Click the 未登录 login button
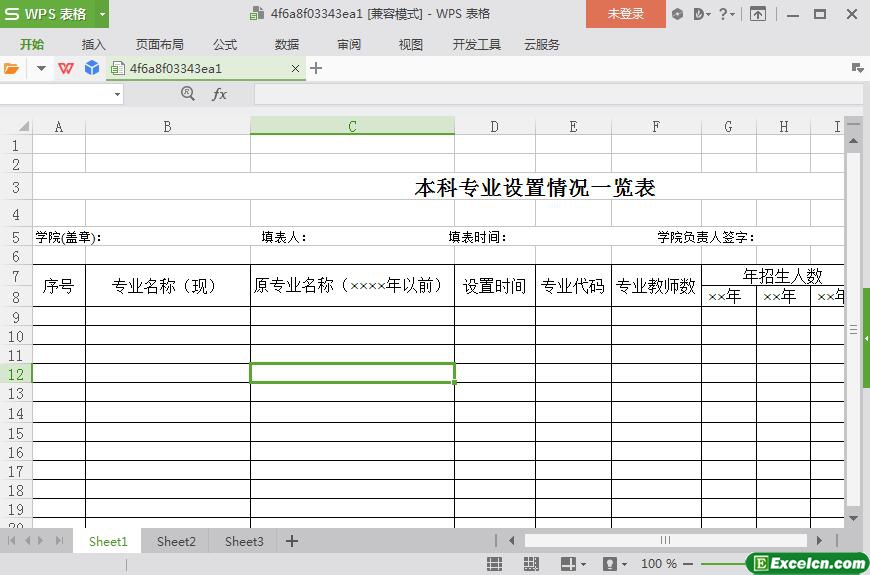The width and height of the screenshot is (870, 575). click(626, 14)
